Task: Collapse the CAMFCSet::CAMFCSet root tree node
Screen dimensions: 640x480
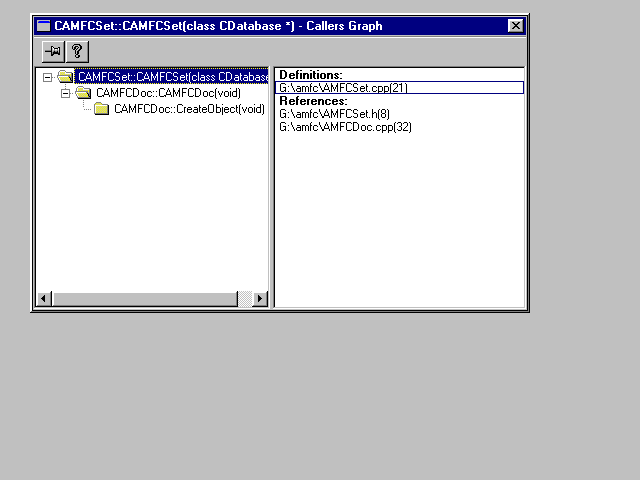Action: [48, 76]
